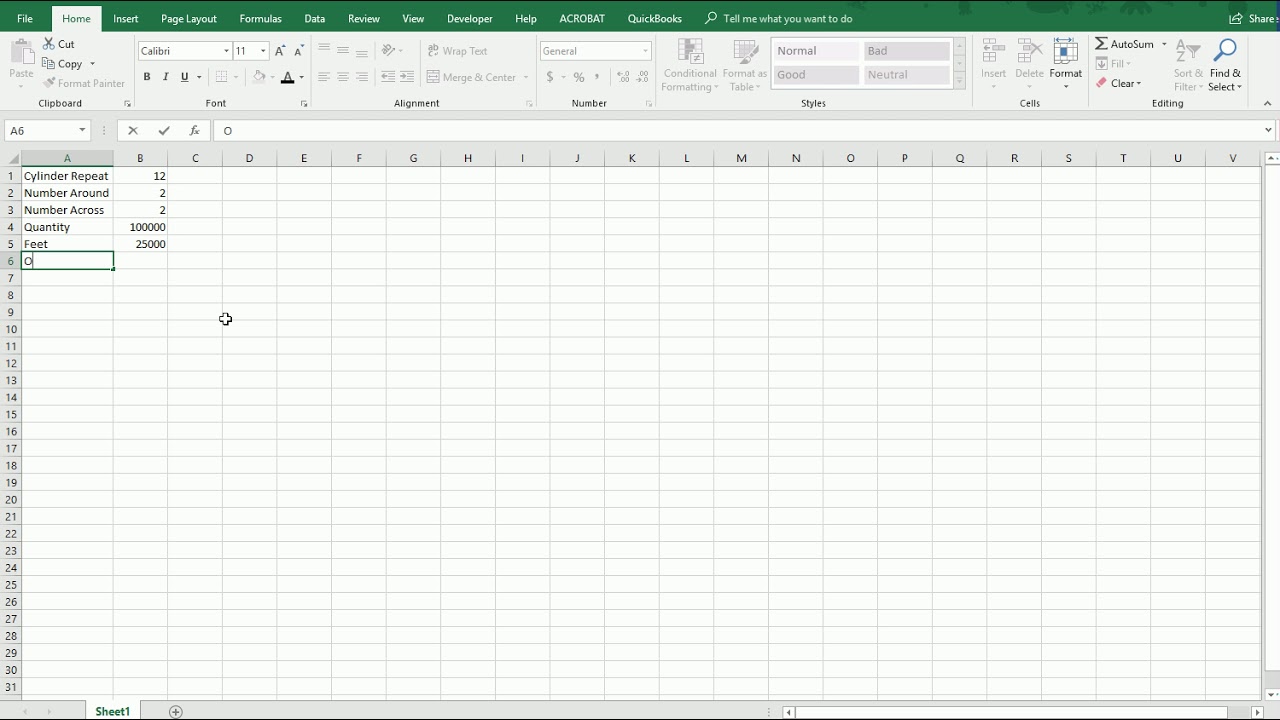The image size is (1280, 720).
Task: Open the File tab
Action: pos(25,19)
